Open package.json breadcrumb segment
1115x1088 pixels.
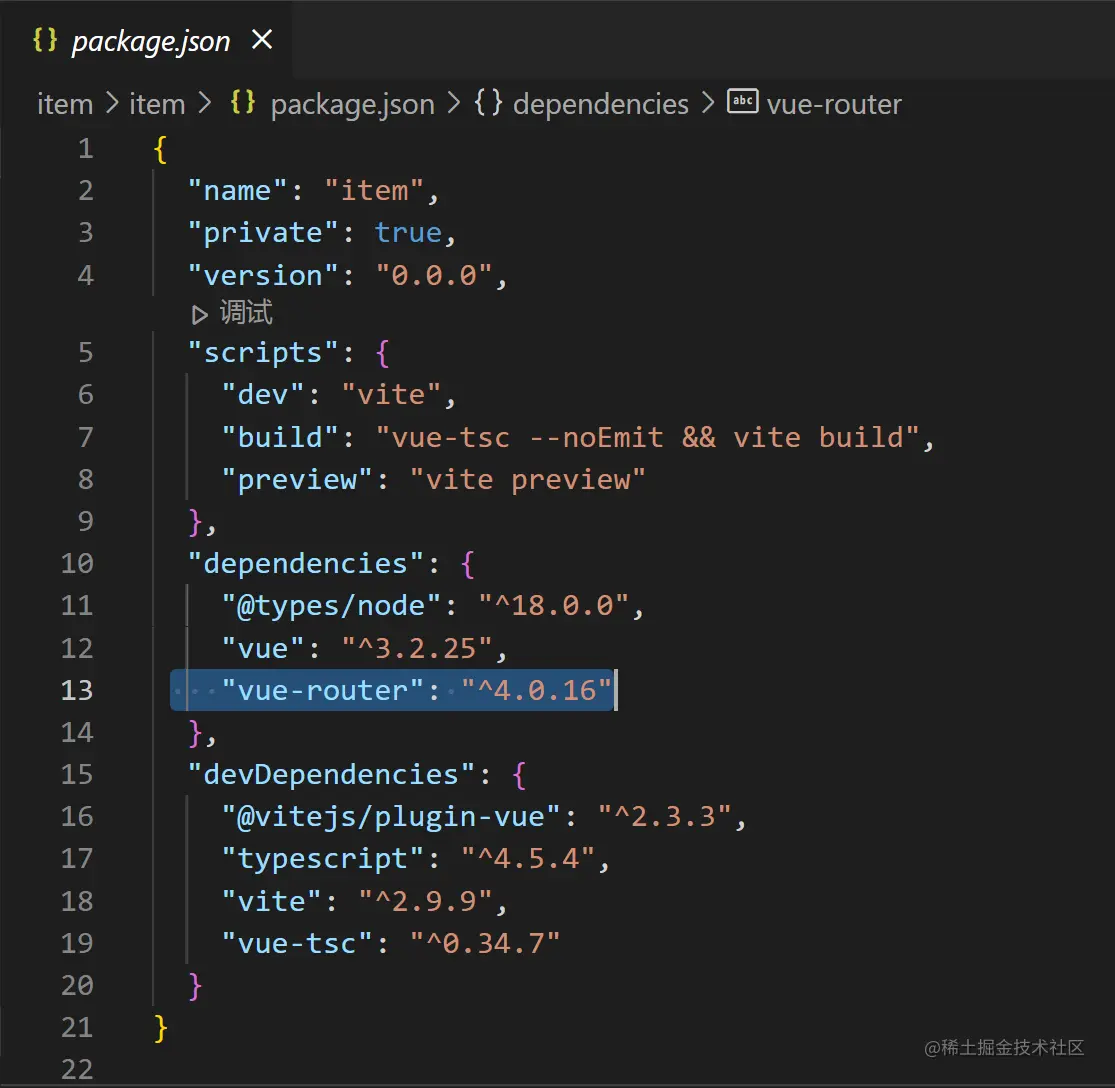tap(353, 105)
